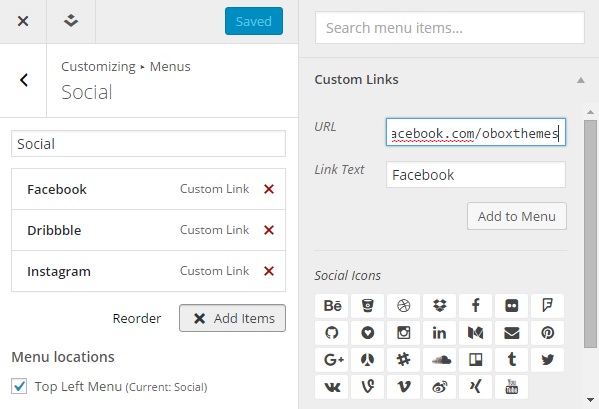Click the scrollbar up arrow in Custom Links panel
This screenshot has height=409, width=599.
pos(590,112)
